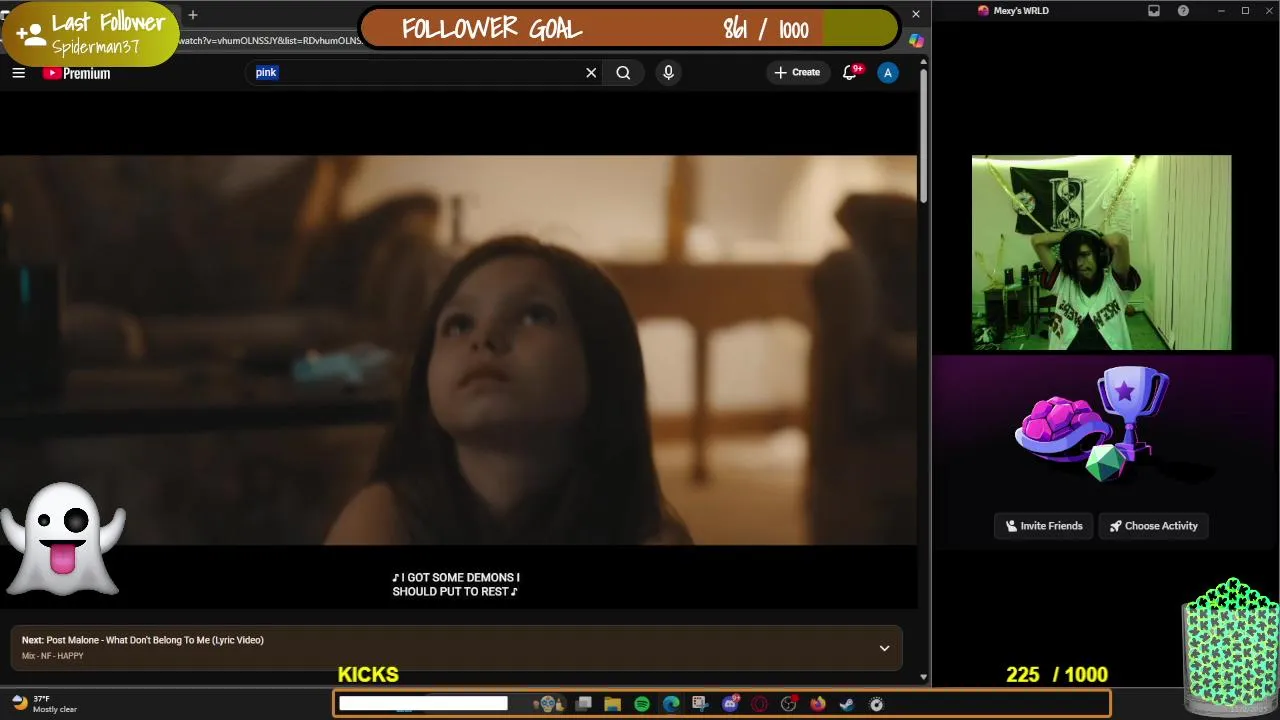Open File Explorer from taskbar

(x=613, y=704)
